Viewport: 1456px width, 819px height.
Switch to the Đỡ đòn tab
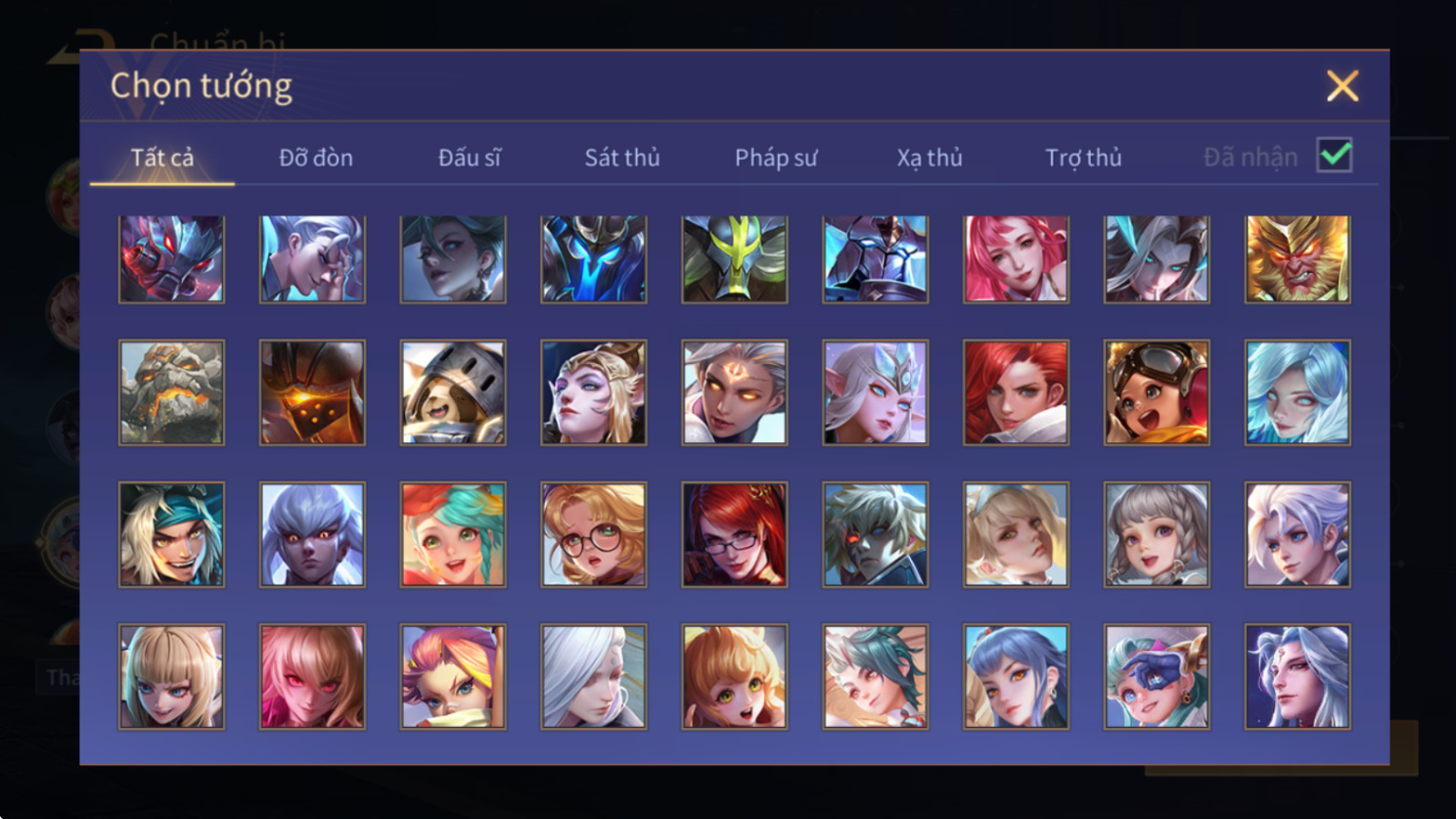(316, 158)
